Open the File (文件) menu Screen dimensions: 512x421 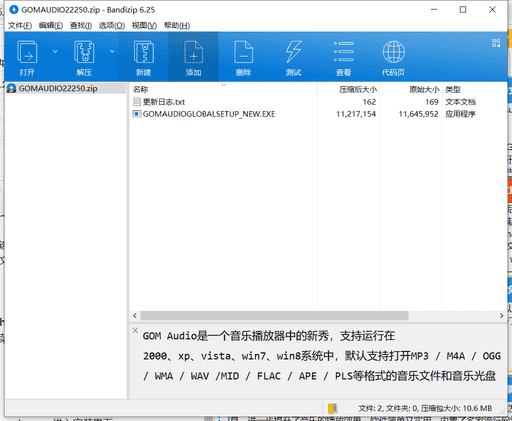20,25
